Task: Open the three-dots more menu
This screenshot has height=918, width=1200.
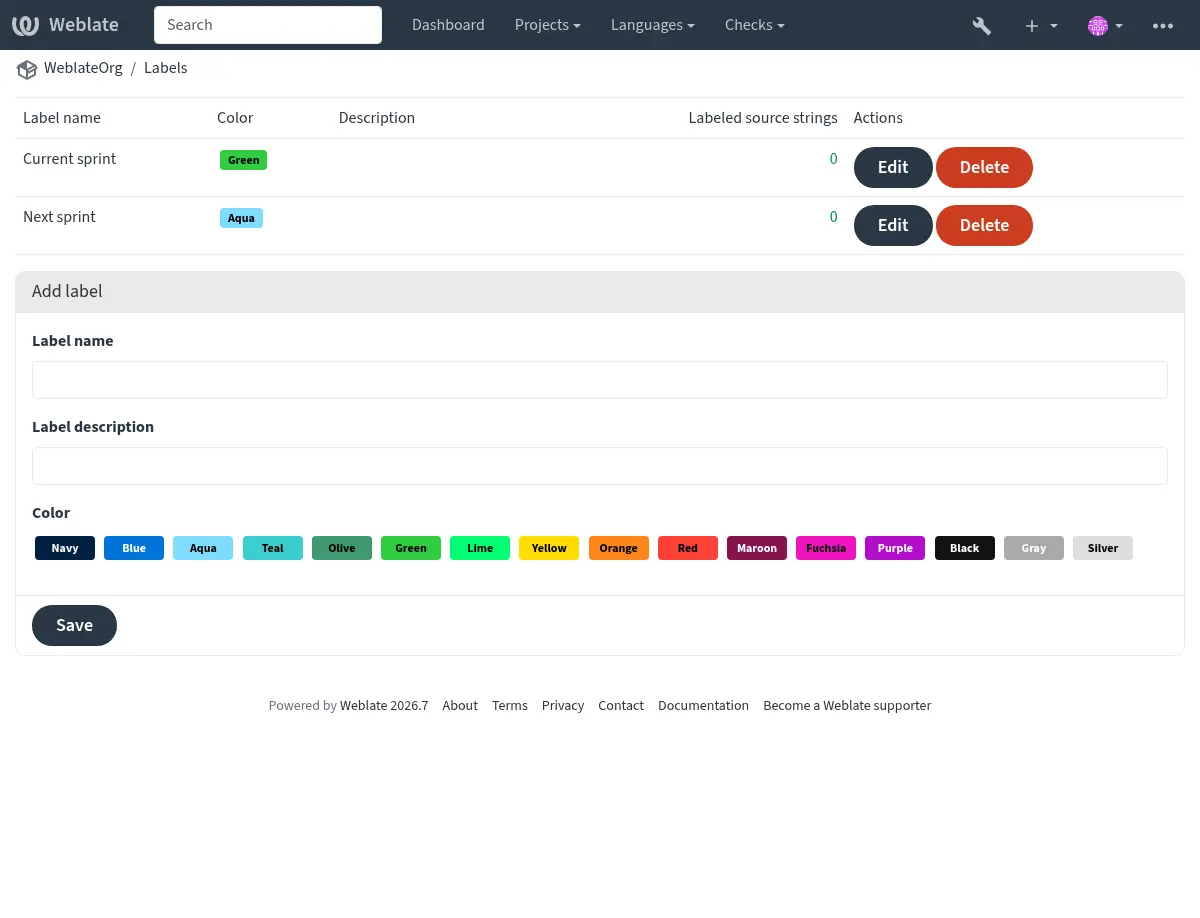Action: (x=1163, y=25)
